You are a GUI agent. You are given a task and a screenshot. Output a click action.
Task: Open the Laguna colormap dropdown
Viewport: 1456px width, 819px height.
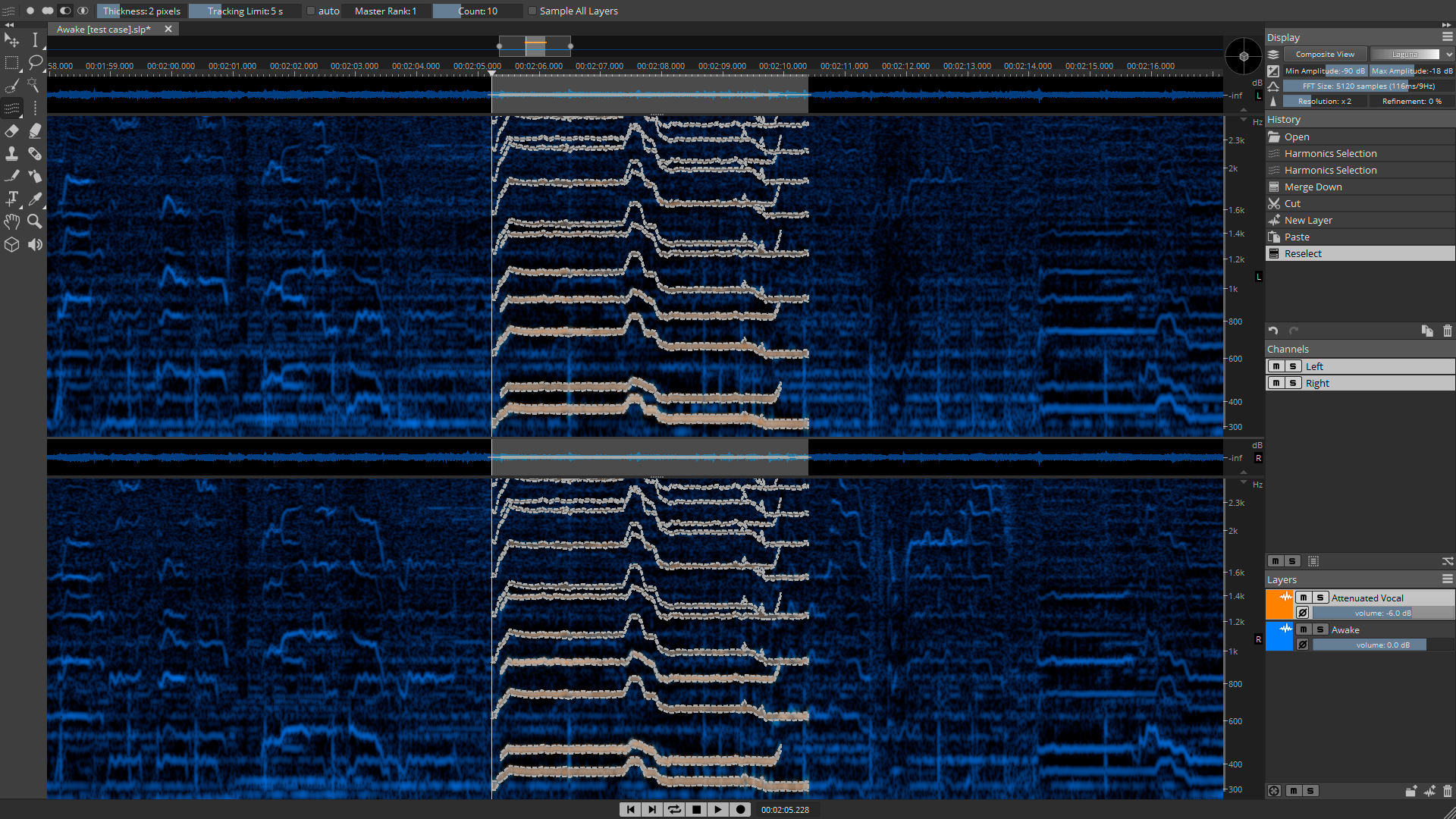tap(1412, 55)
